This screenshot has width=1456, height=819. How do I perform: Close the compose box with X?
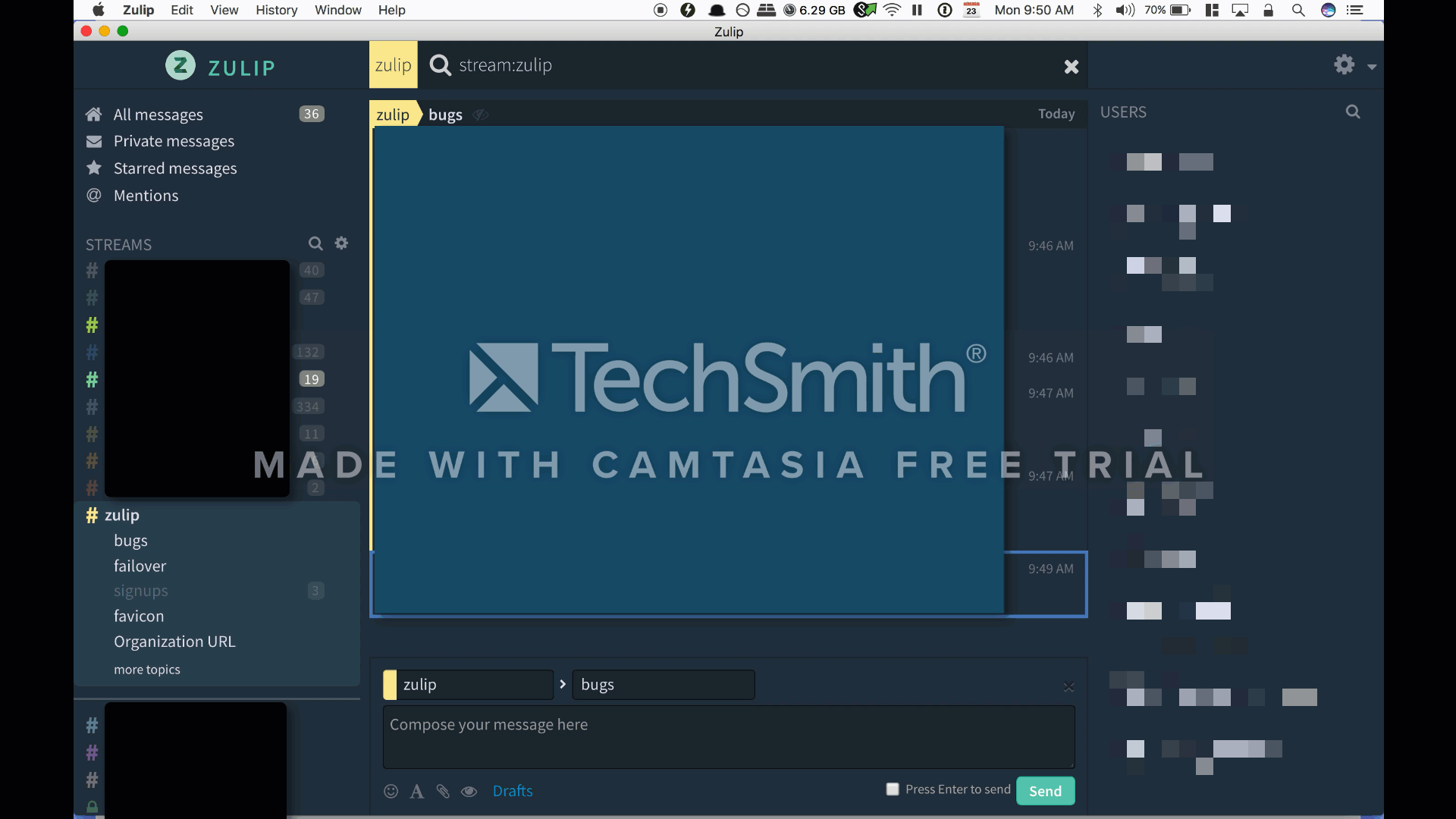[1068, 687]
